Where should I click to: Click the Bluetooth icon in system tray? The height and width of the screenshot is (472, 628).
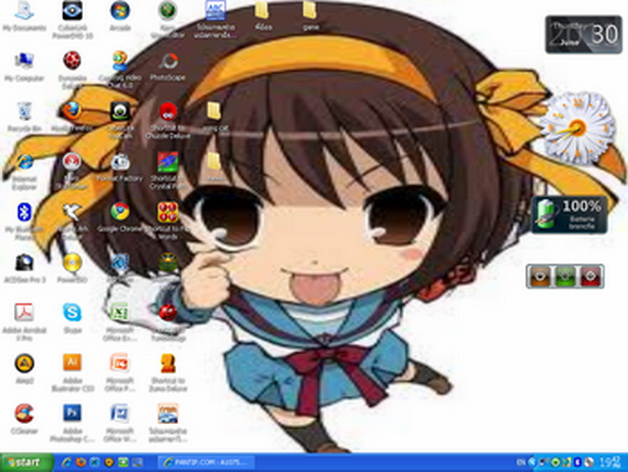click(x=578, y=463)
